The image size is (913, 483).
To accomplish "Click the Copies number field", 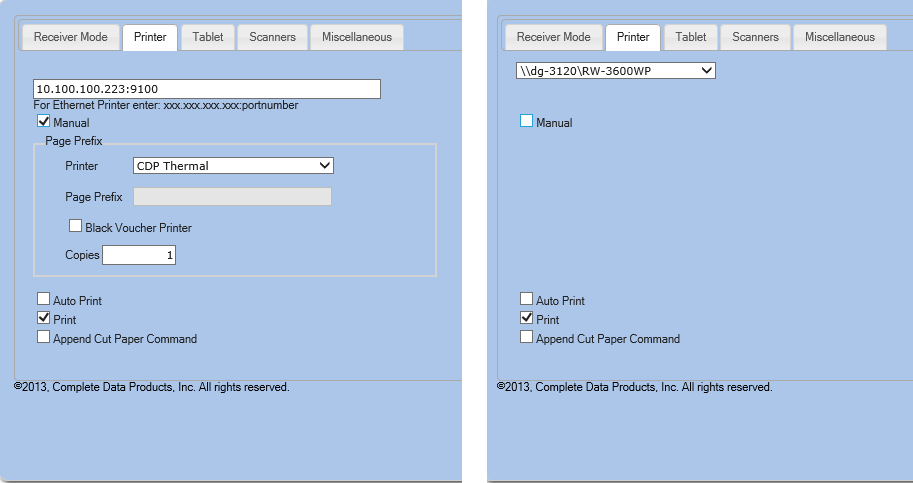I will 139,255.
